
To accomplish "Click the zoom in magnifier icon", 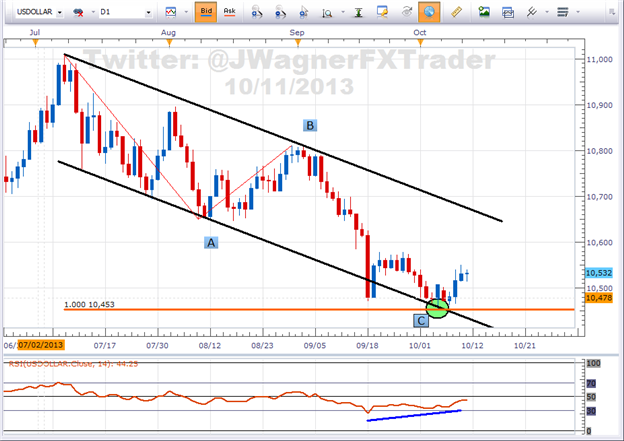I will click(257, 13).
